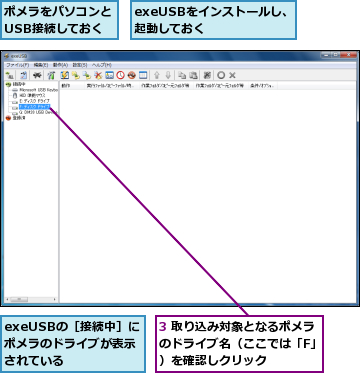Click the 実行ファイル/コピーファイル column header
The image size is (360, 373).
[111, 86]
